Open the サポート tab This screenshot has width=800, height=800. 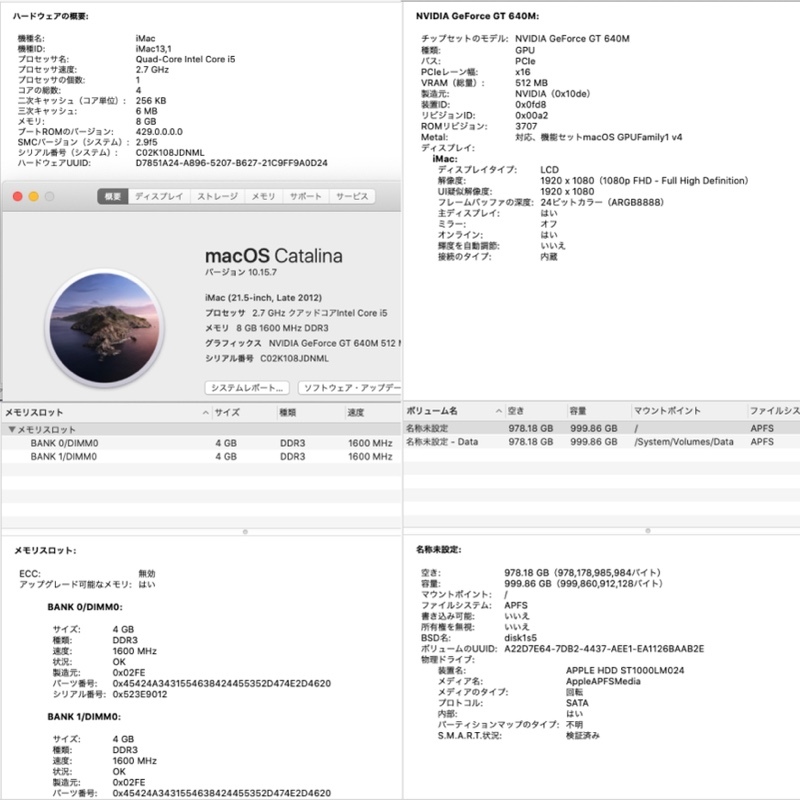click(x=306, y=196)
